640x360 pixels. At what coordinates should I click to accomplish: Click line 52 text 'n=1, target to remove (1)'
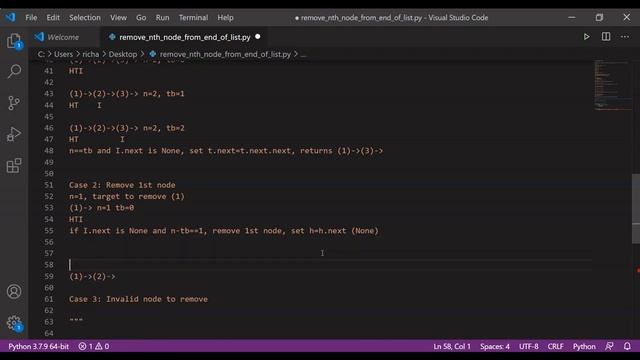127,196
